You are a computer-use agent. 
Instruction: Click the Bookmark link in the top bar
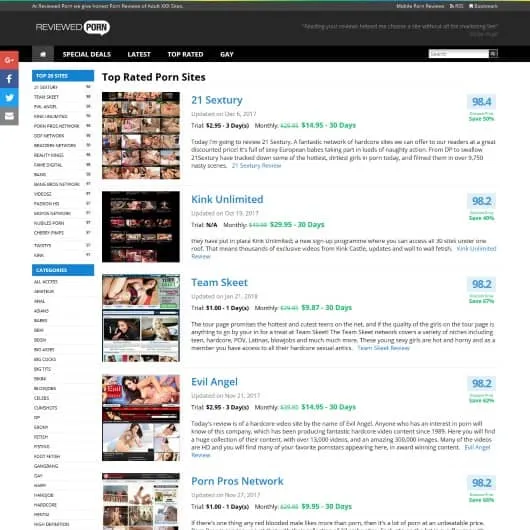pos(483,6)
